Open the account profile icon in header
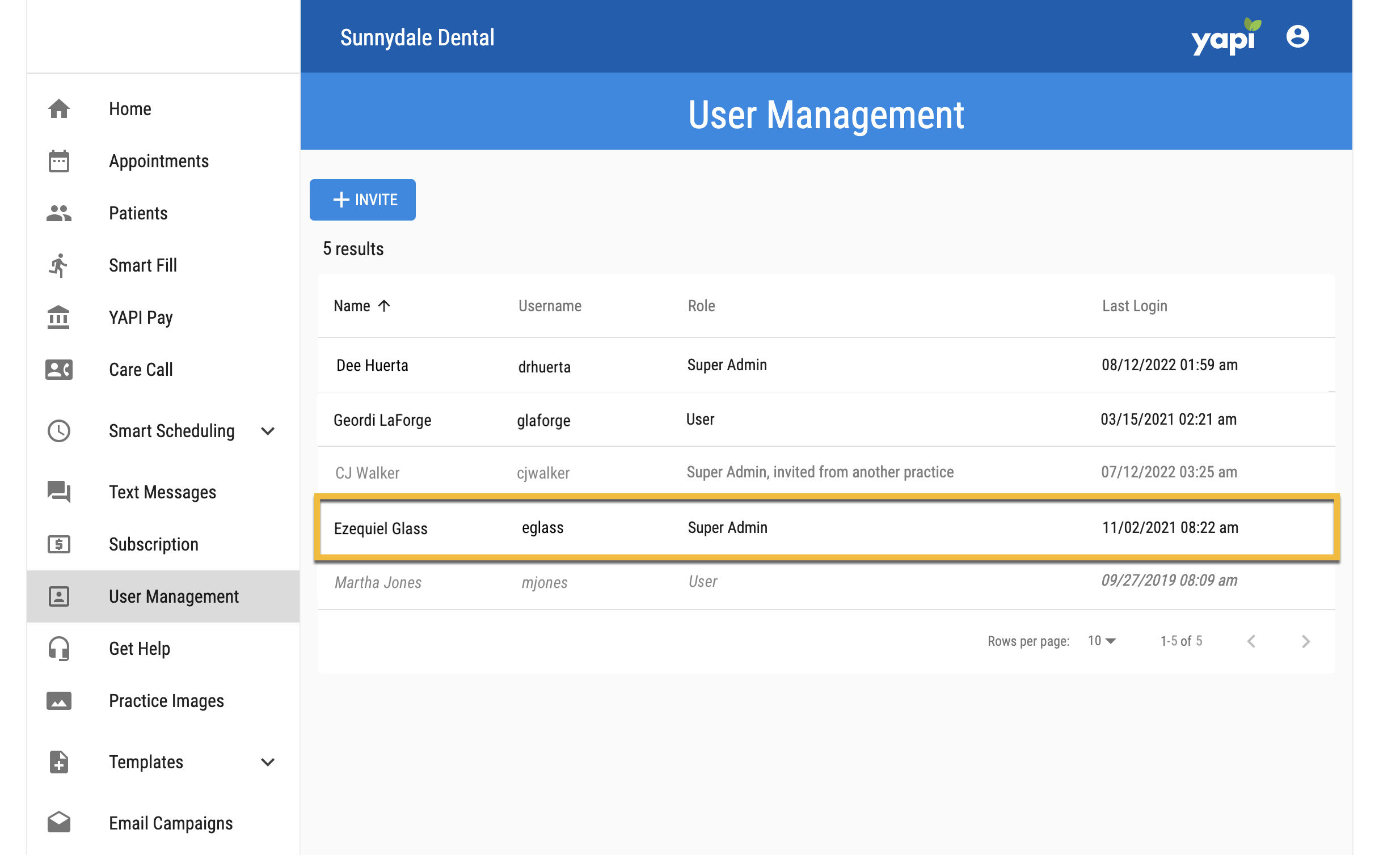 coord(1297,36)
